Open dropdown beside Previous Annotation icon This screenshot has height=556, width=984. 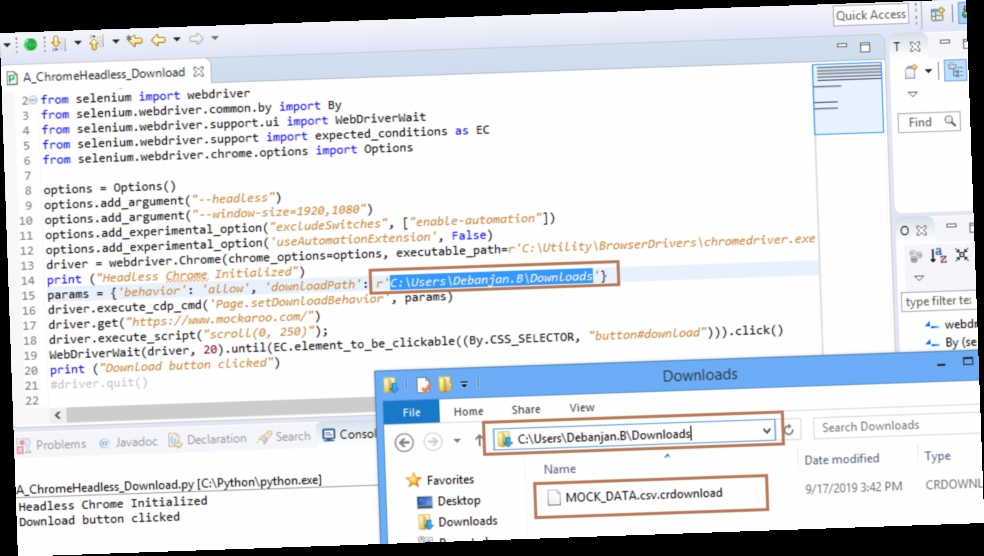tap(115, 41)
